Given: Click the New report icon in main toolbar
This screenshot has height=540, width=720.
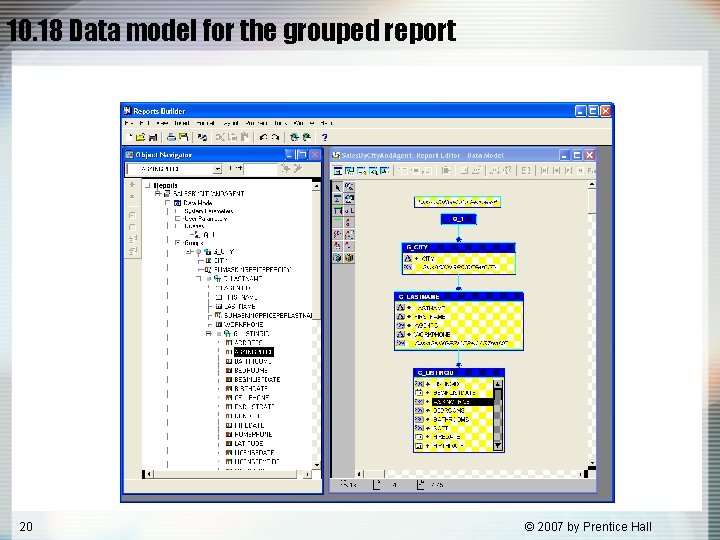Looking at the screenshot, I should (x=129, y=137).
